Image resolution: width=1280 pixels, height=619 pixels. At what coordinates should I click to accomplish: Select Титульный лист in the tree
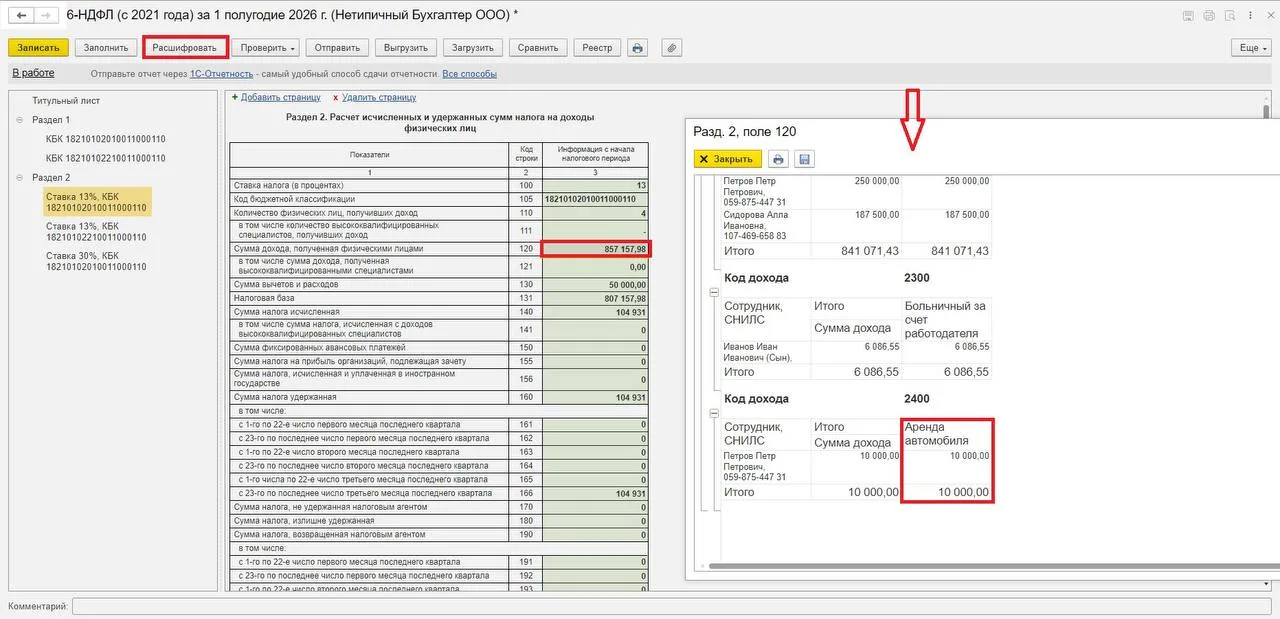pos(66,101)
